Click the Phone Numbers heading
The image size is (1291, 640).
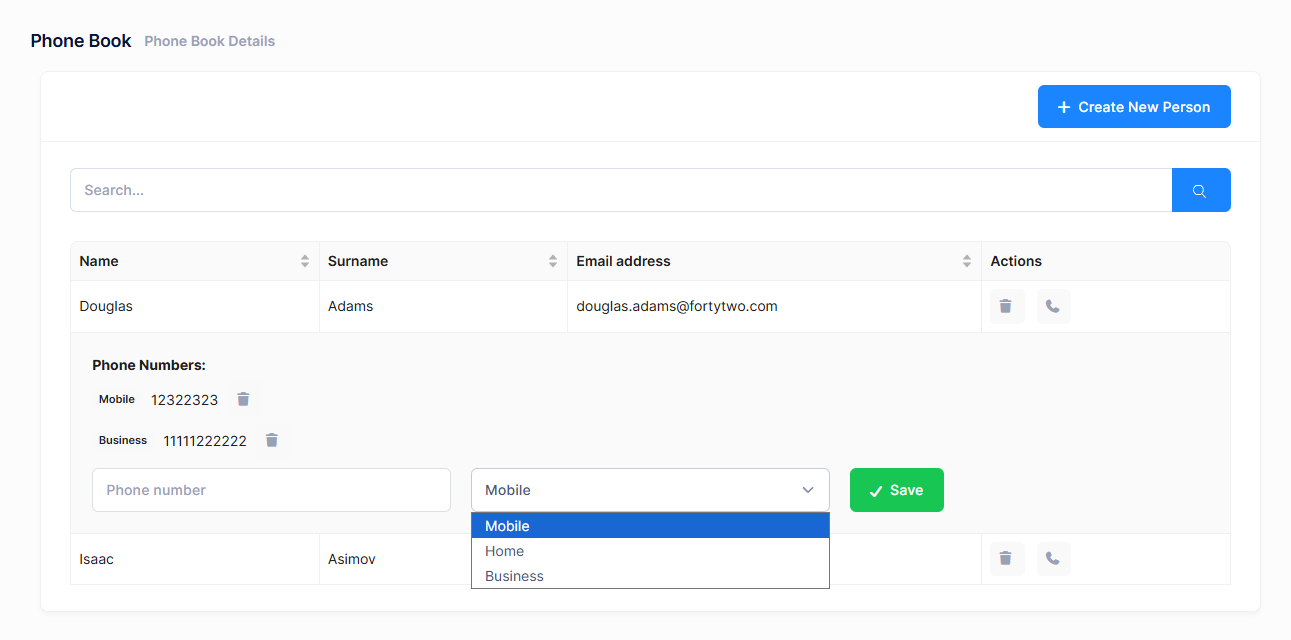[149, 365]
